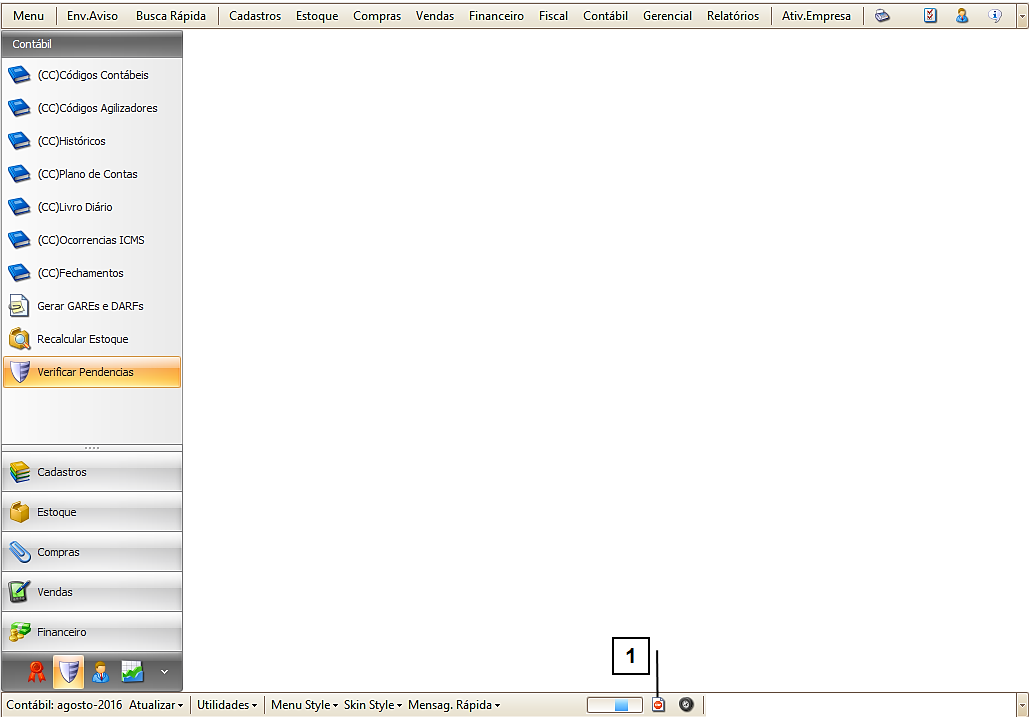Expand the Skin Style dropdown

click(373, 705)
